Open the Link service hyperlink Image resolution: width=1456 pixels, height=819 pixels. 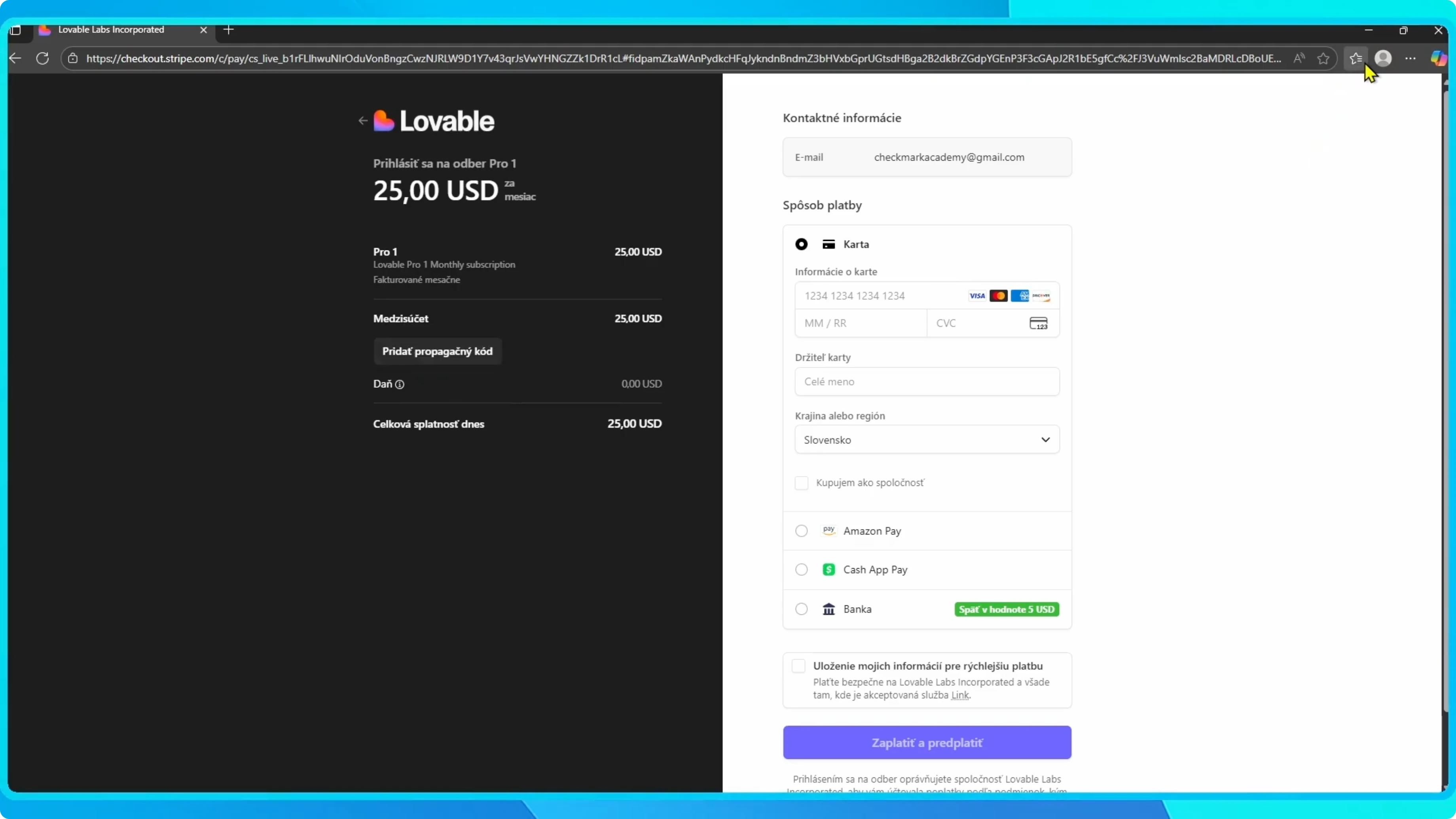(960, 695)
